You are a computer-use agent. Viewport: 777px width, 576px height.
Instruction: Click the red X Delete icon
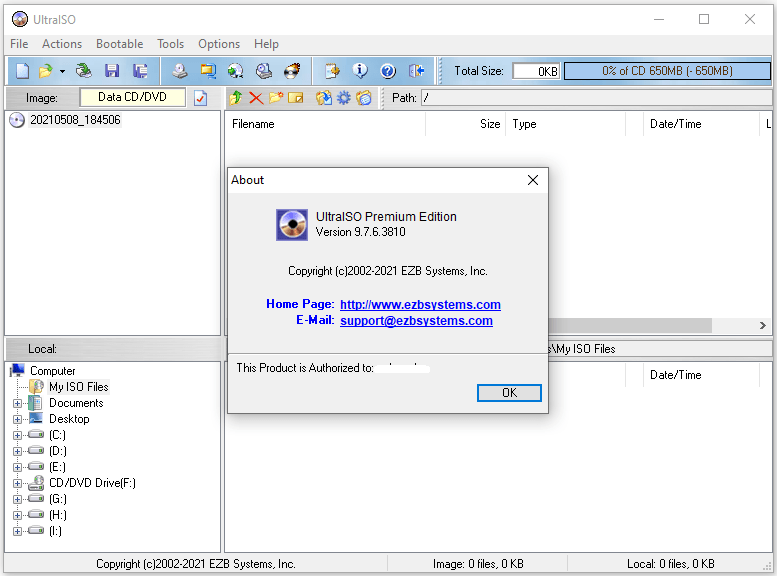[256, 98]
